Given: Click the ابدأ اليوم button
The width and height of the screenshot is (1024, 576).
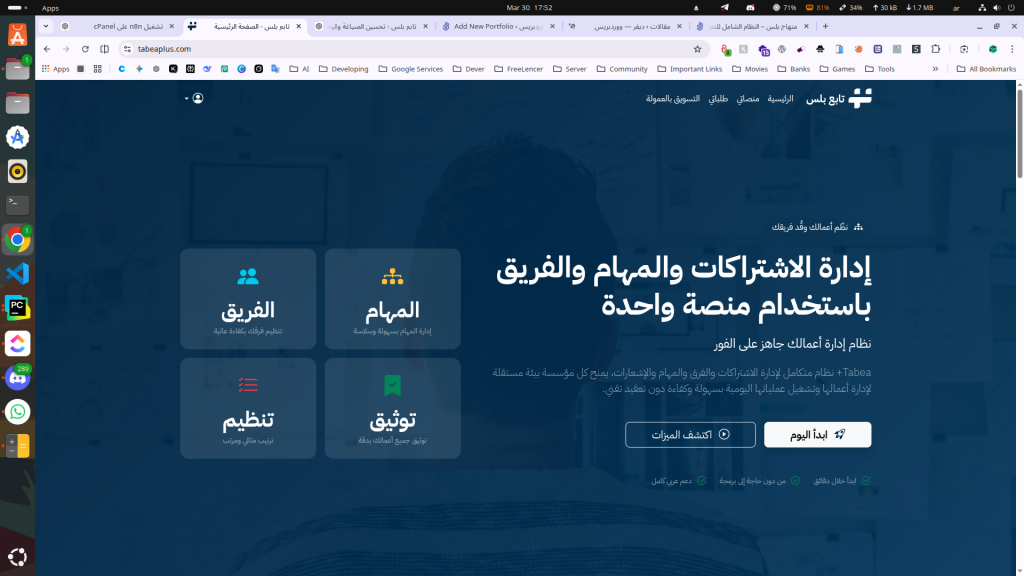Looking at the screenshot, I should coord(817,434).
